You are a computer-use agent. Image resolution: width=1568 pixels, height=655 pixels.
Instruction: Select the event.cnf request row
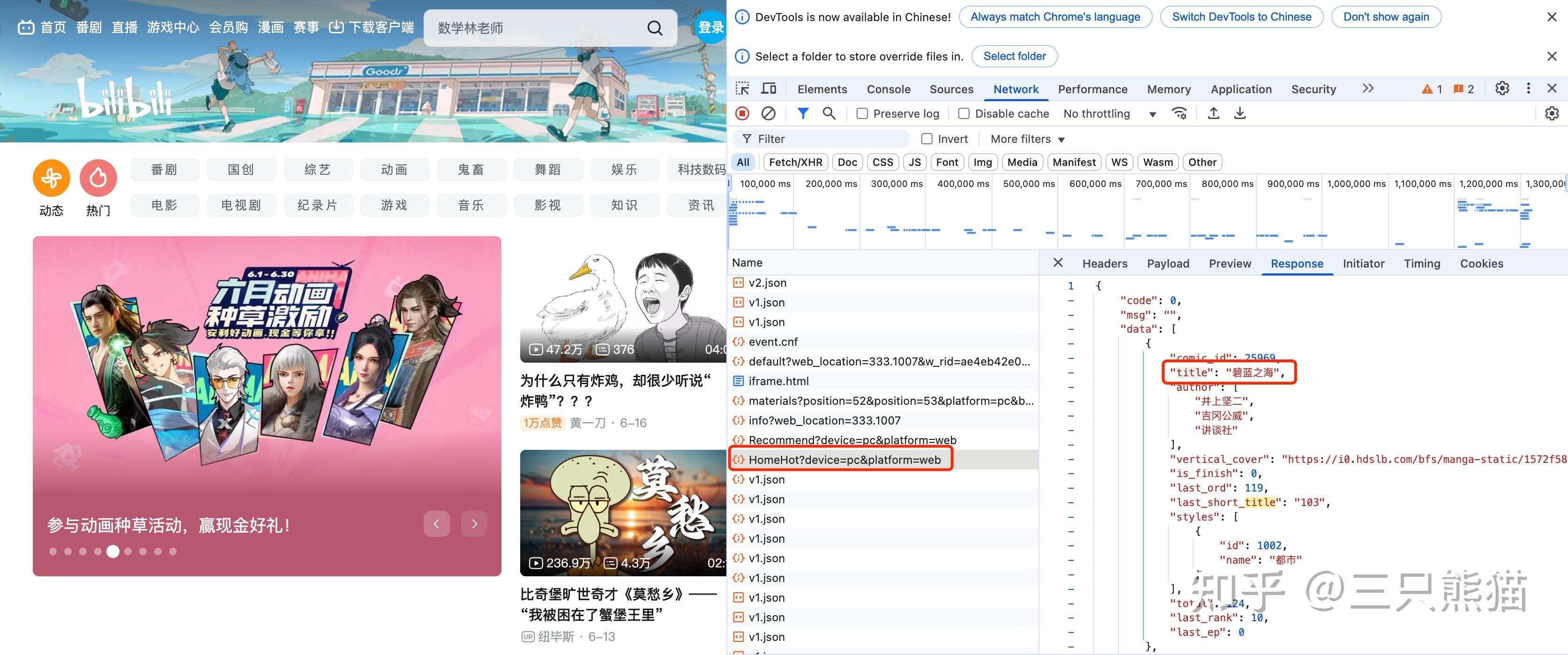tap(883, 342)
